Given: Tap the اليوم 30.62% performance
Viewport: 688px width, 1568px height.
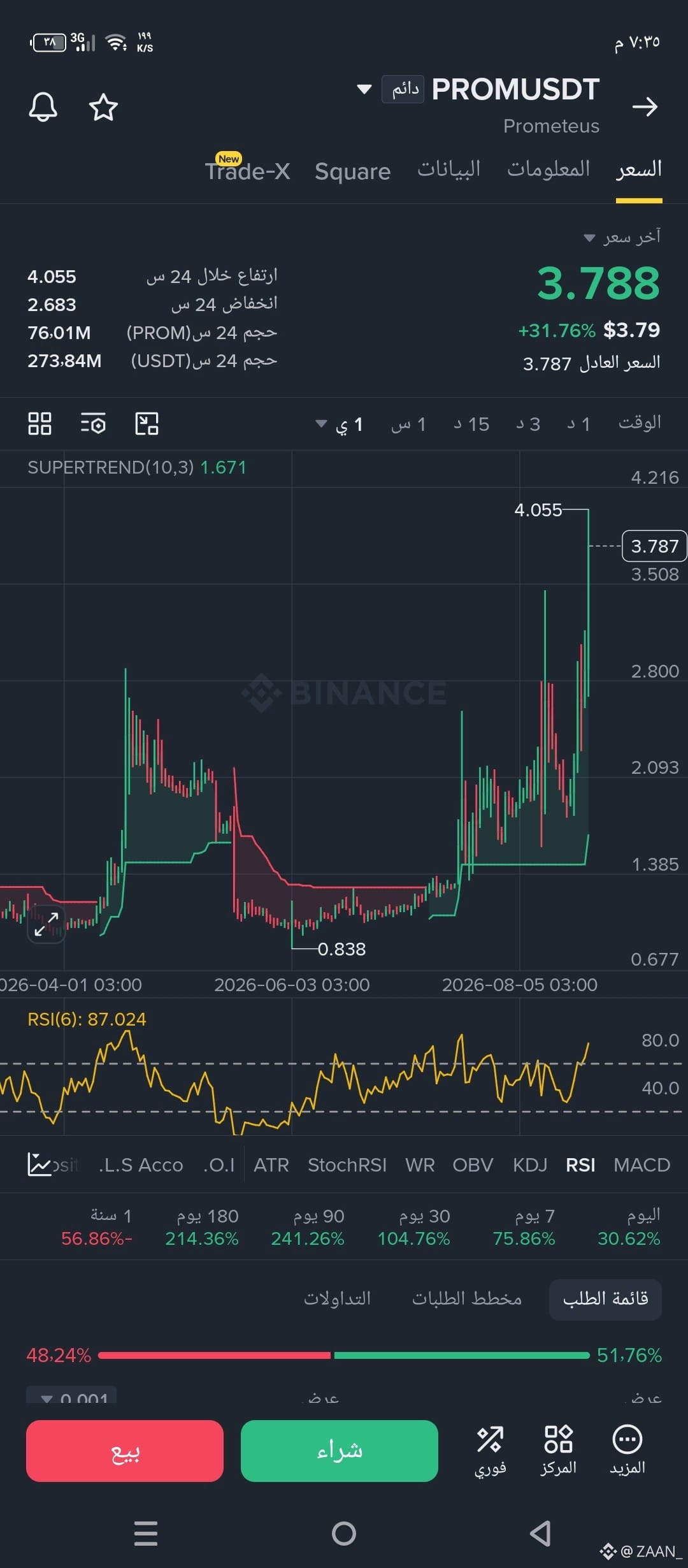Looking at the screenshot, I should coord(629,1227).
